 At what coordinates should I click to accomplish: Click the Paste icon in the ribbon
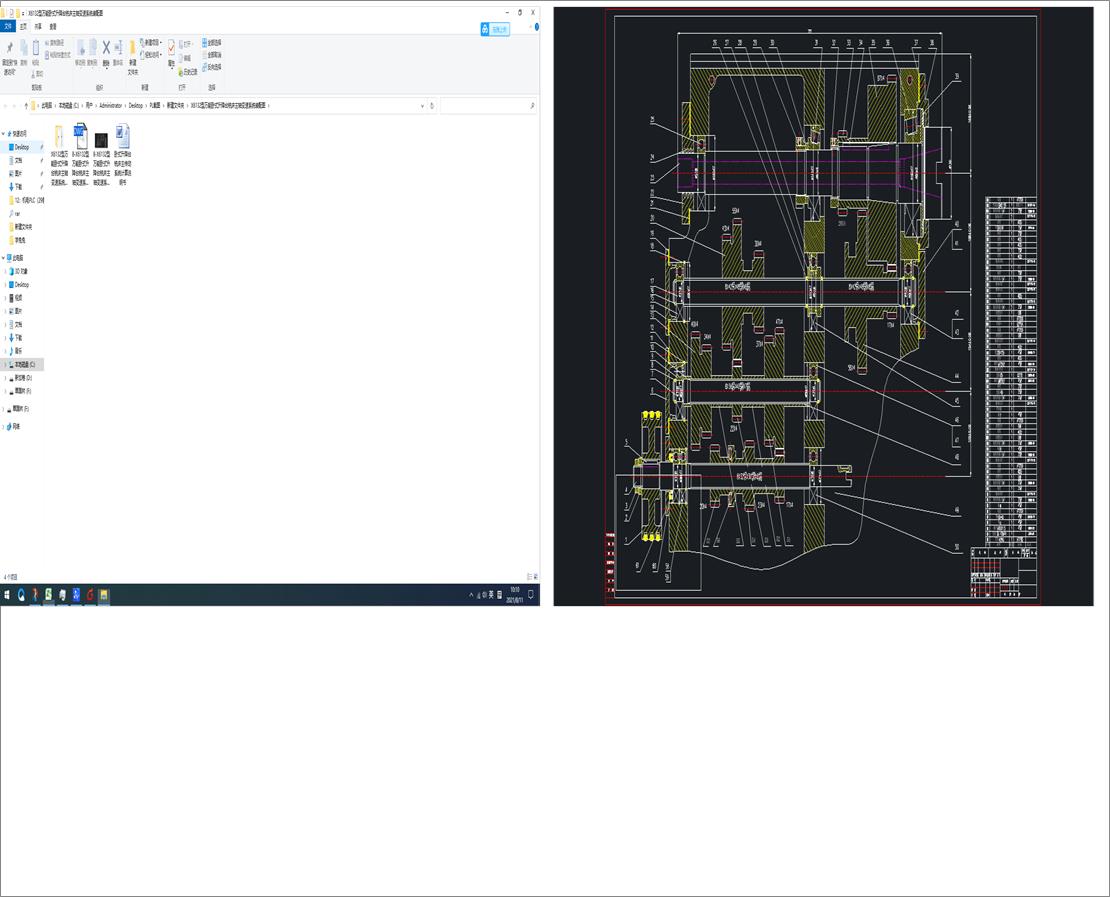[x=36, y=46]
